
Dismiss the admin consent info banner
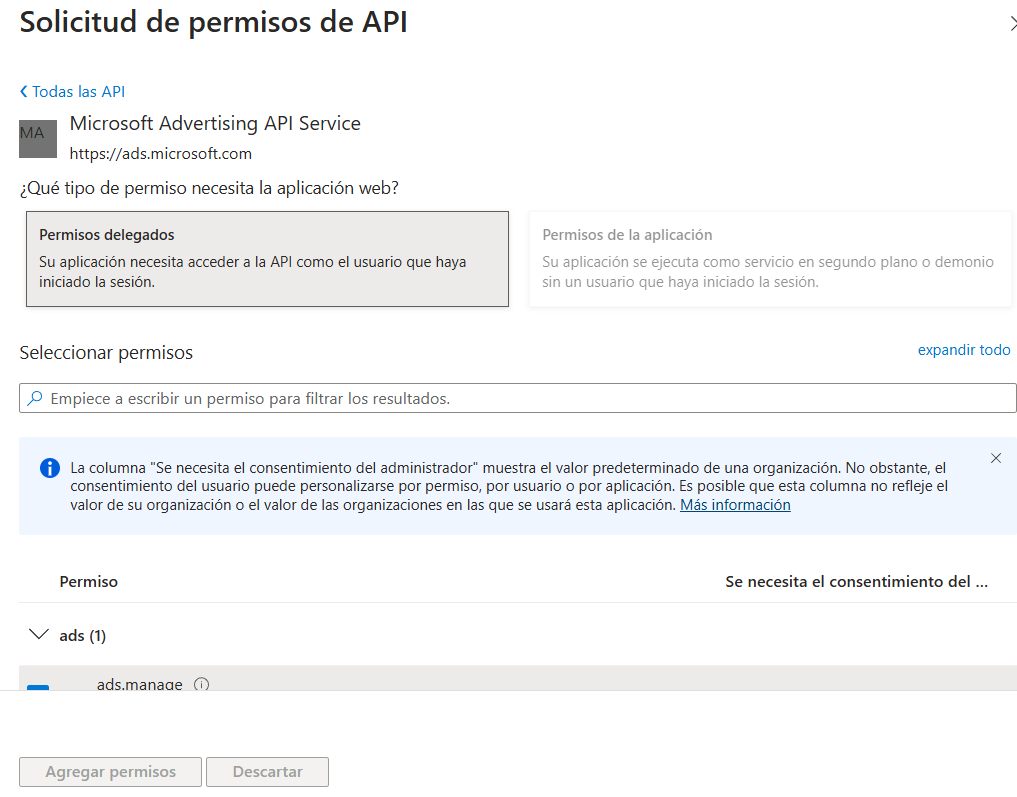(996, 458)
